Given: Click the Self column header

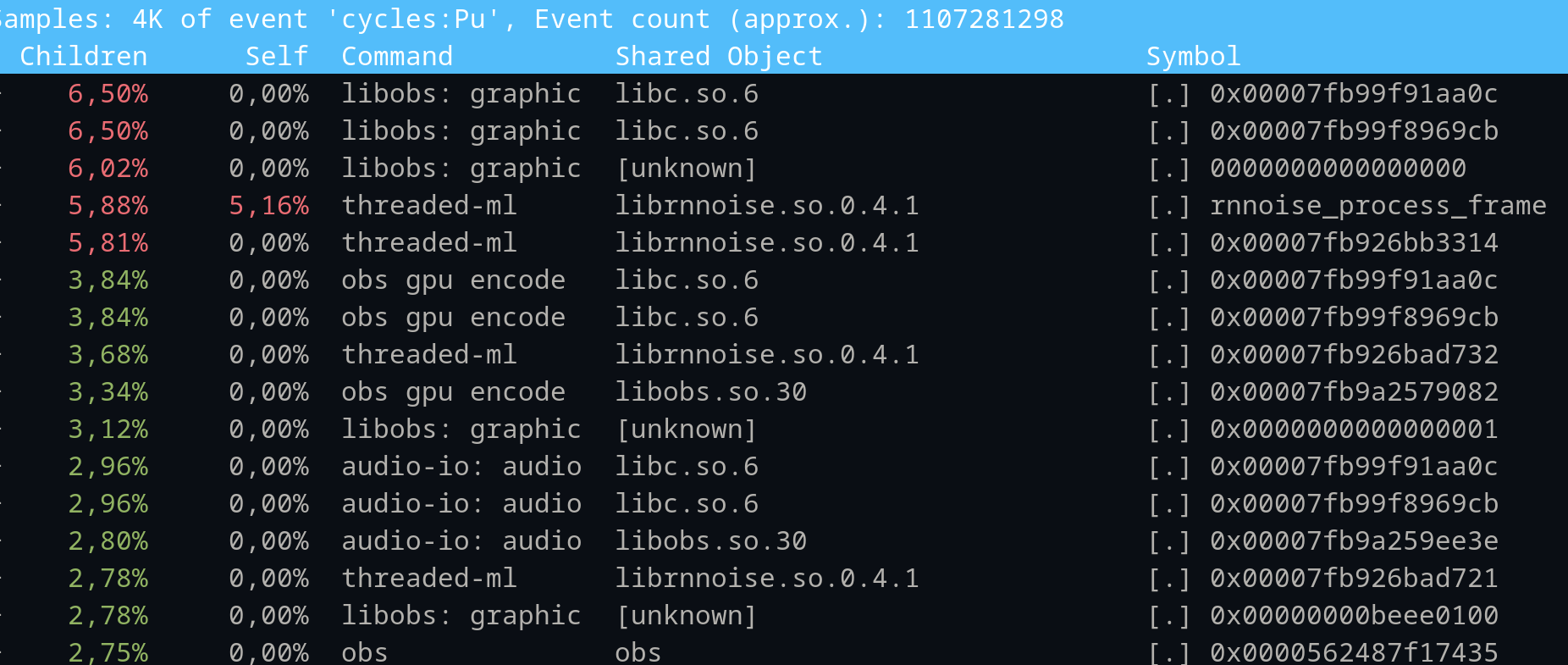Looking at the screenshot, I should click(277, 56).
